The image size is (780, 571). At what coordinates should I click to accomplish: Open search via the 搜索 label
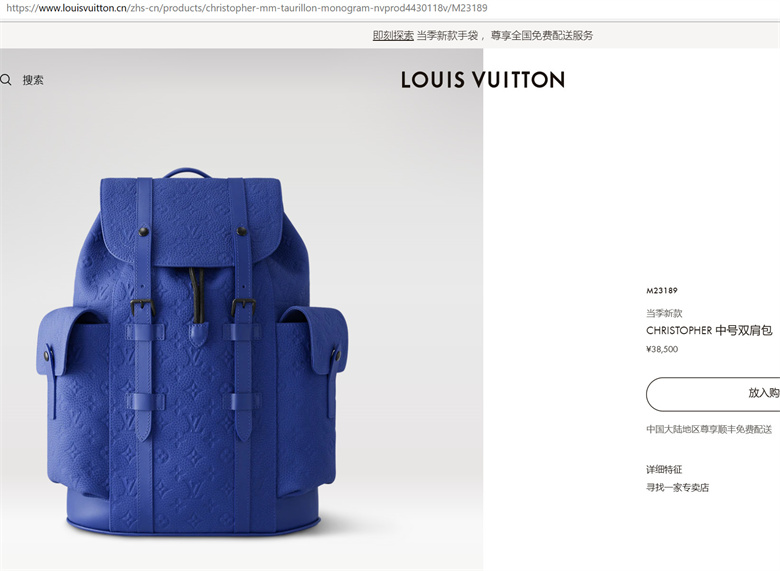coord(33,80)
